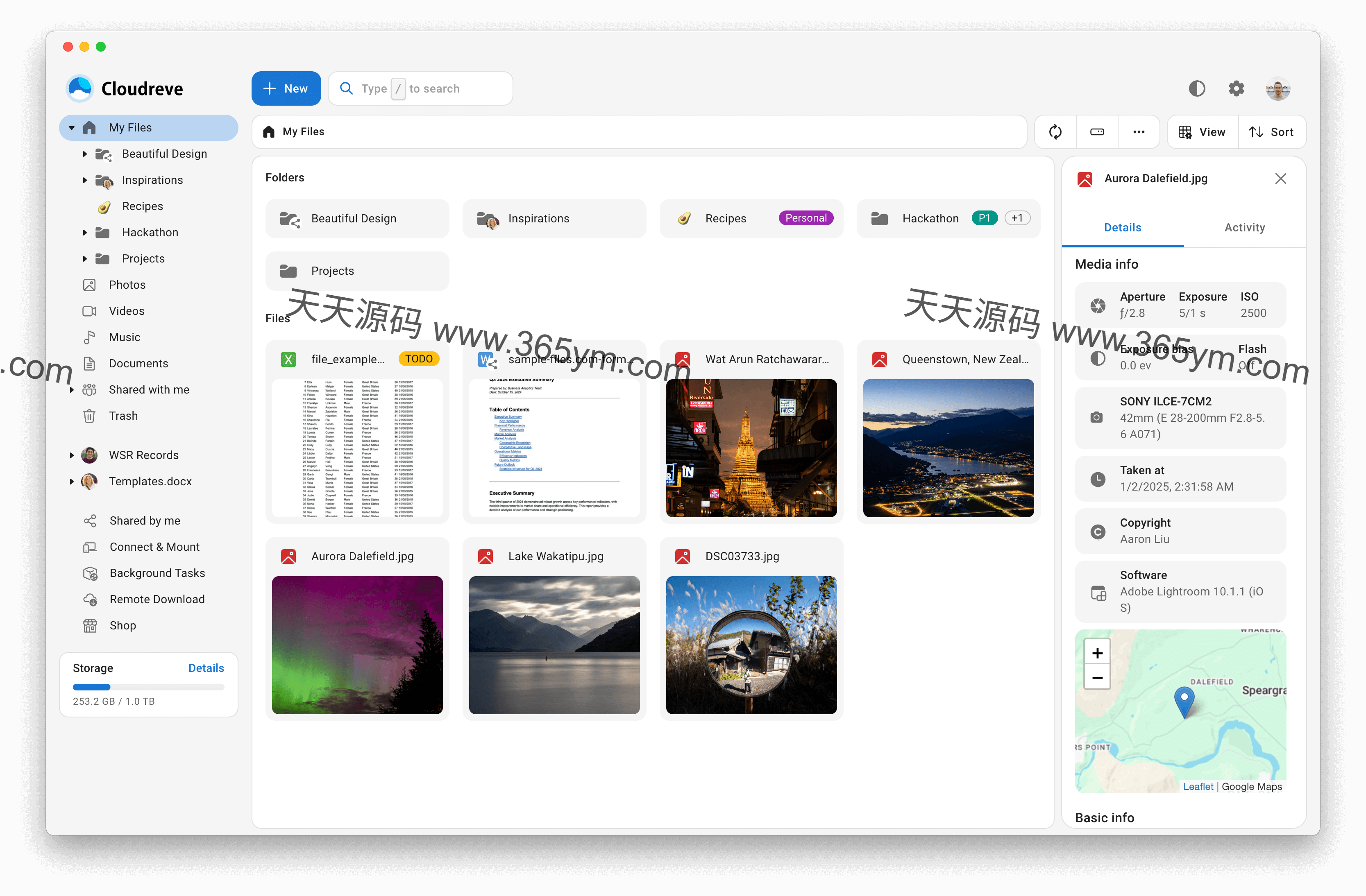1366x896 pixels.
Task: Click the storage usage bar
Action: (148, 687)
